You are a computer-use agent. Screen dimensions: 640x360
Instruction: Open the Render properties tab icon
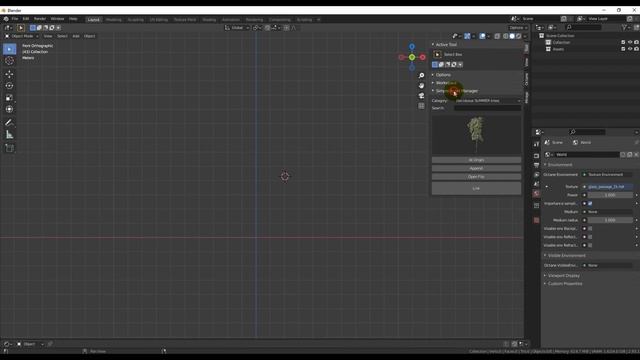pos(536,156)
